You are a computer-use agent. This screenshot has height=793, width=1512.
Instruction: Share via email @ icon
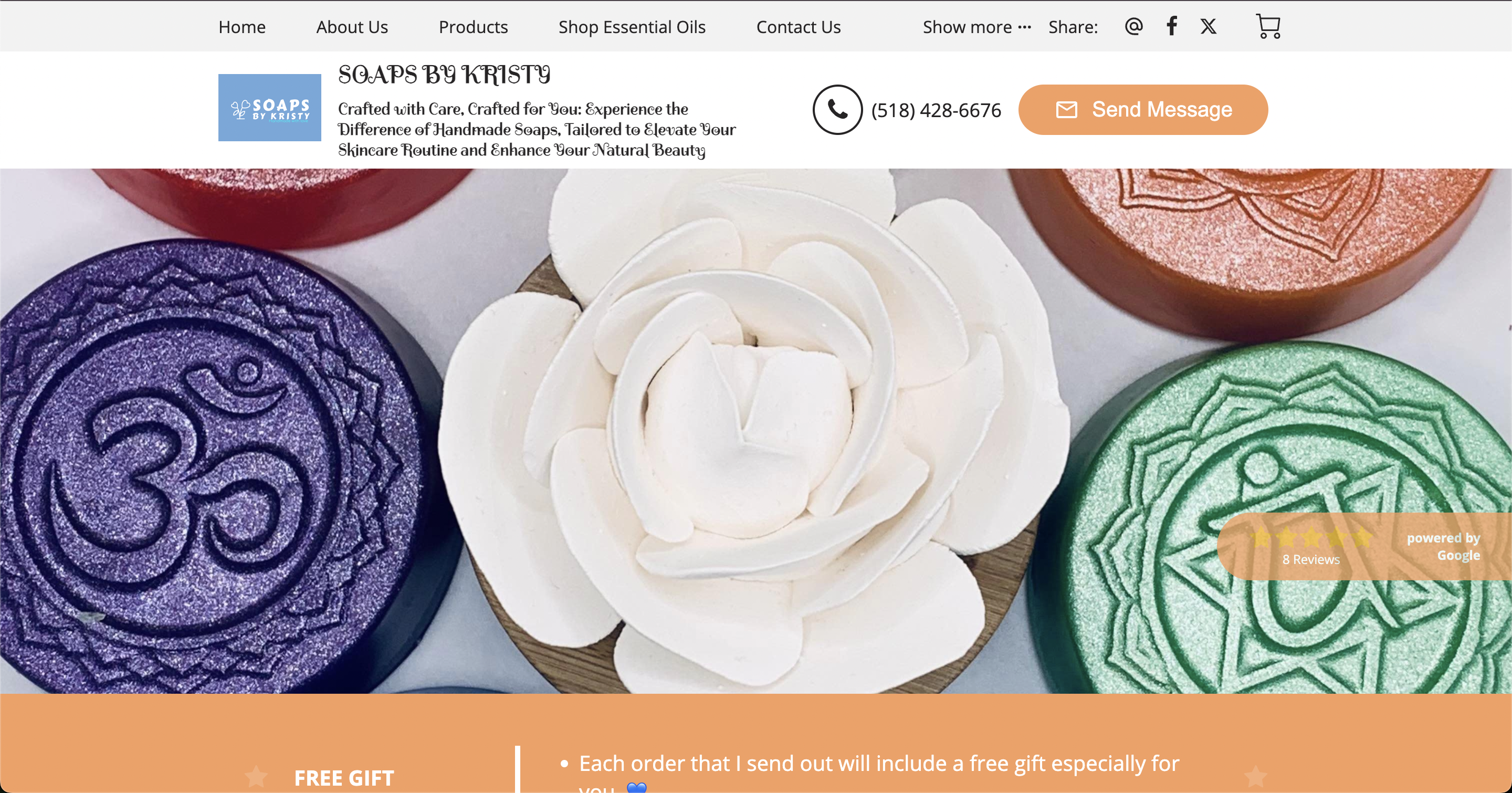pos(1133,26)
